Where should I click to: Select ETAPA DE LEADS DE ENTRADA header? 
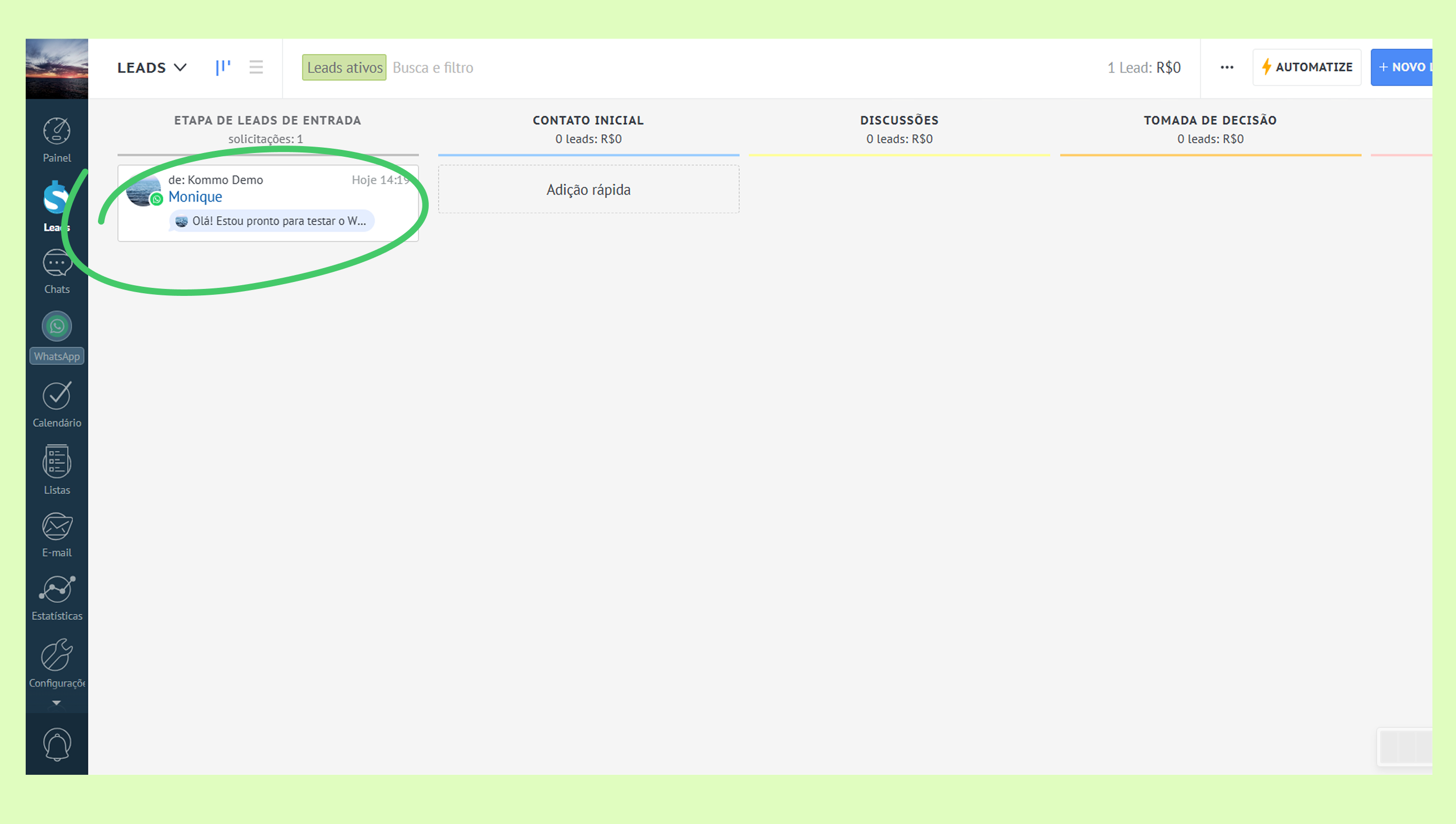pyautogui.click(x=267, y=120)
